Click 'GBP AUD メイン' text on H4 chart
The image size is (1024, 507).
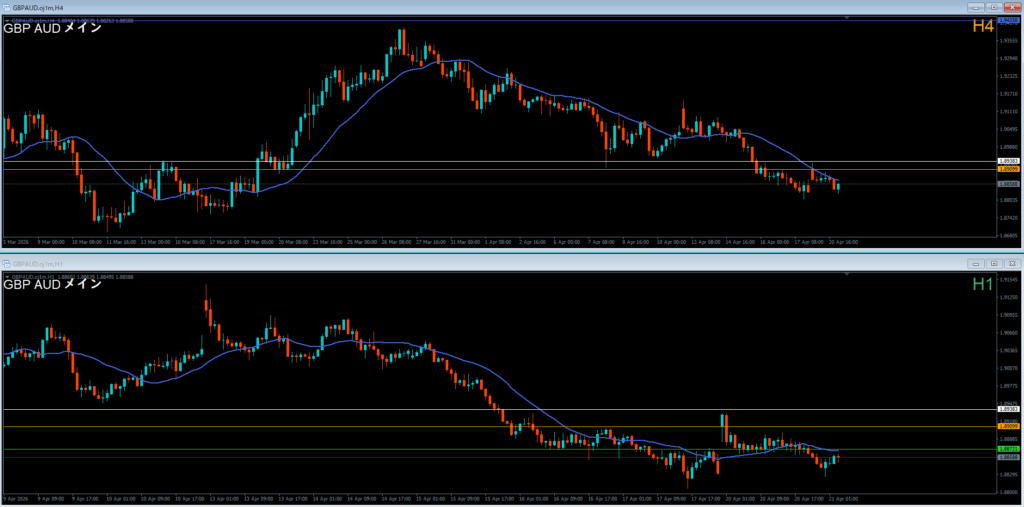(52, 28)
